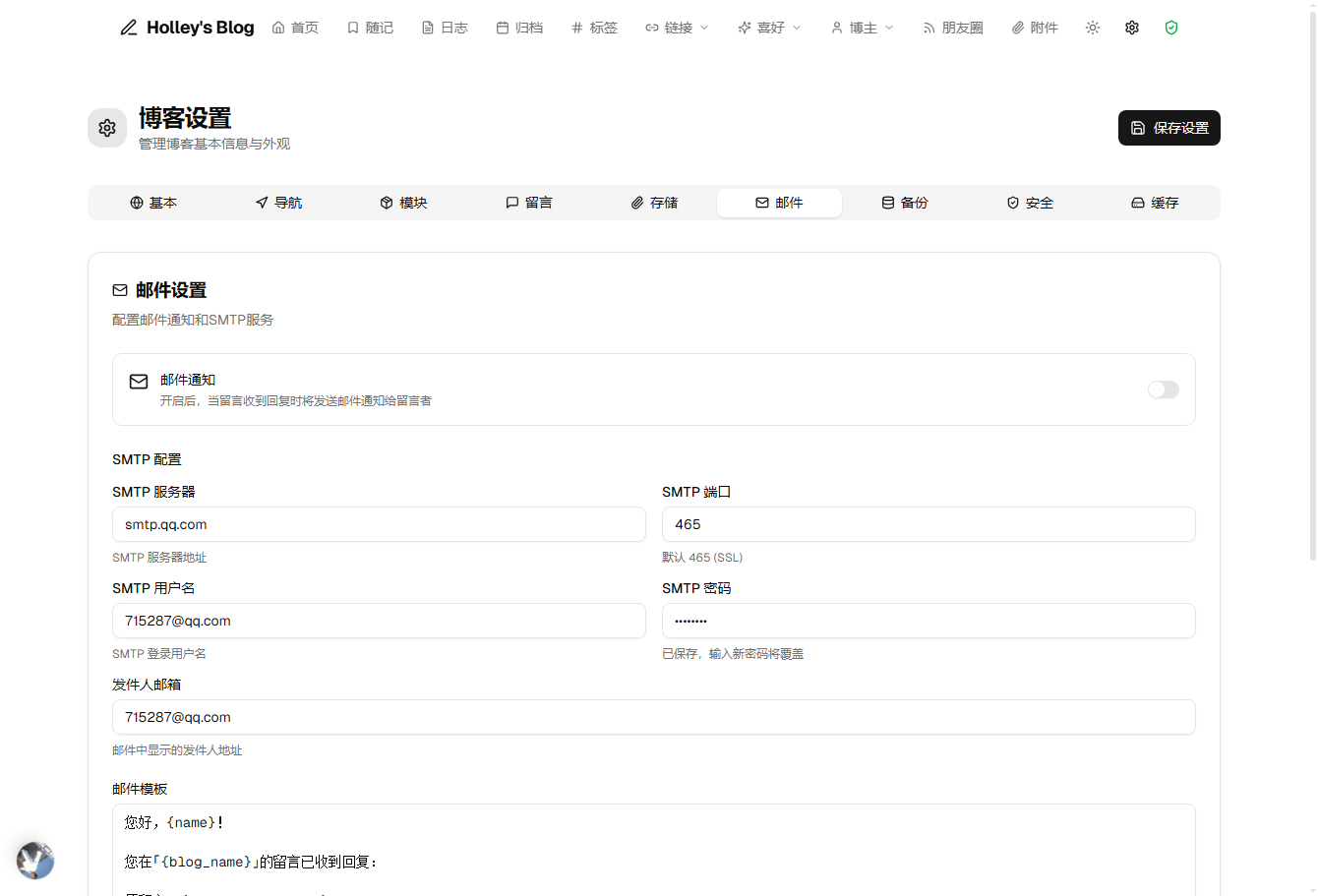This screenshot has height=896, width=1318.
Task: Click the large gear icon beside 博客设置
Action: click(x=107, y=128)
